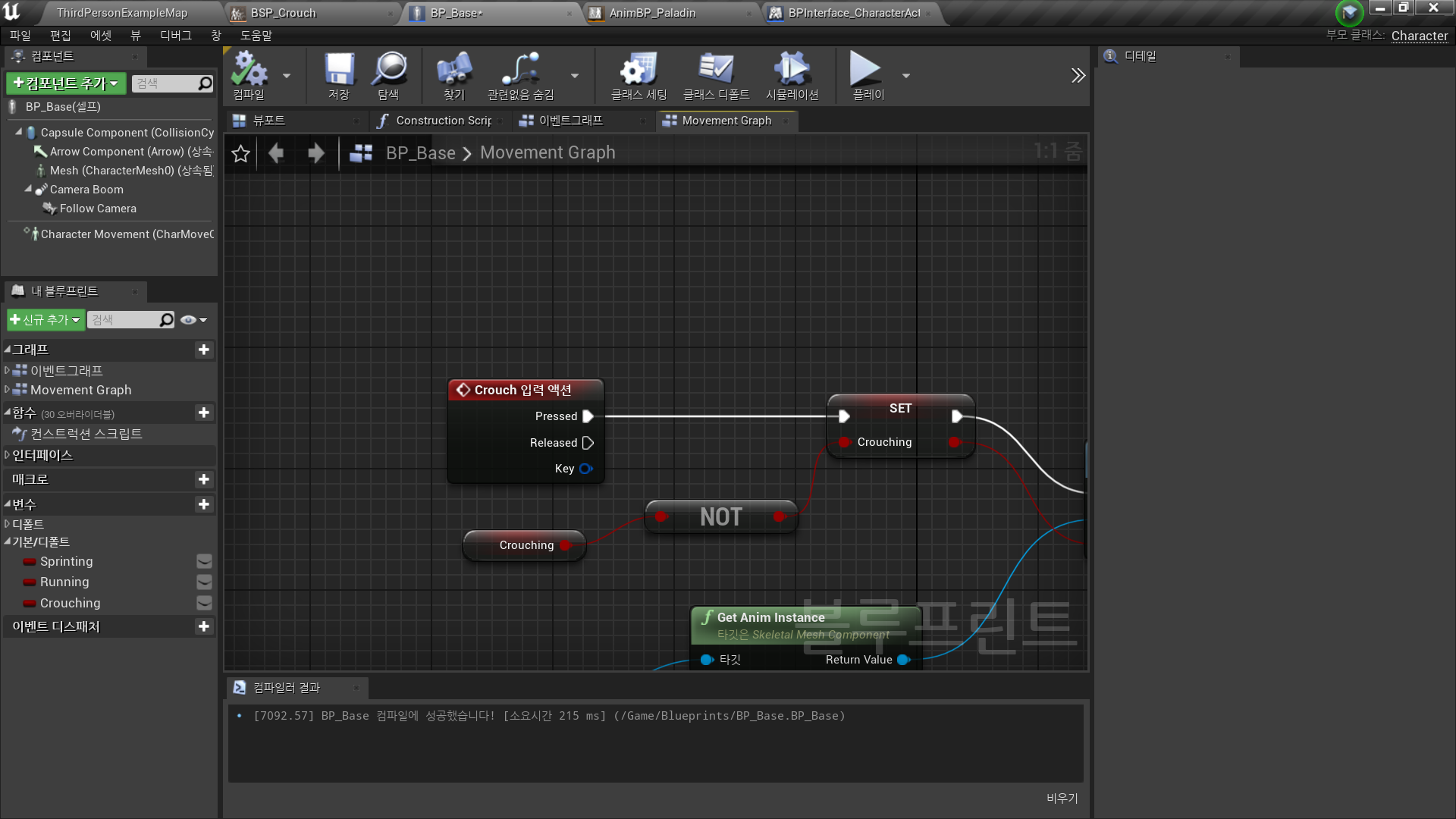Click the 찾기 search binoculars icon
Screen dimensions: 1456x819
coord(453,74)
